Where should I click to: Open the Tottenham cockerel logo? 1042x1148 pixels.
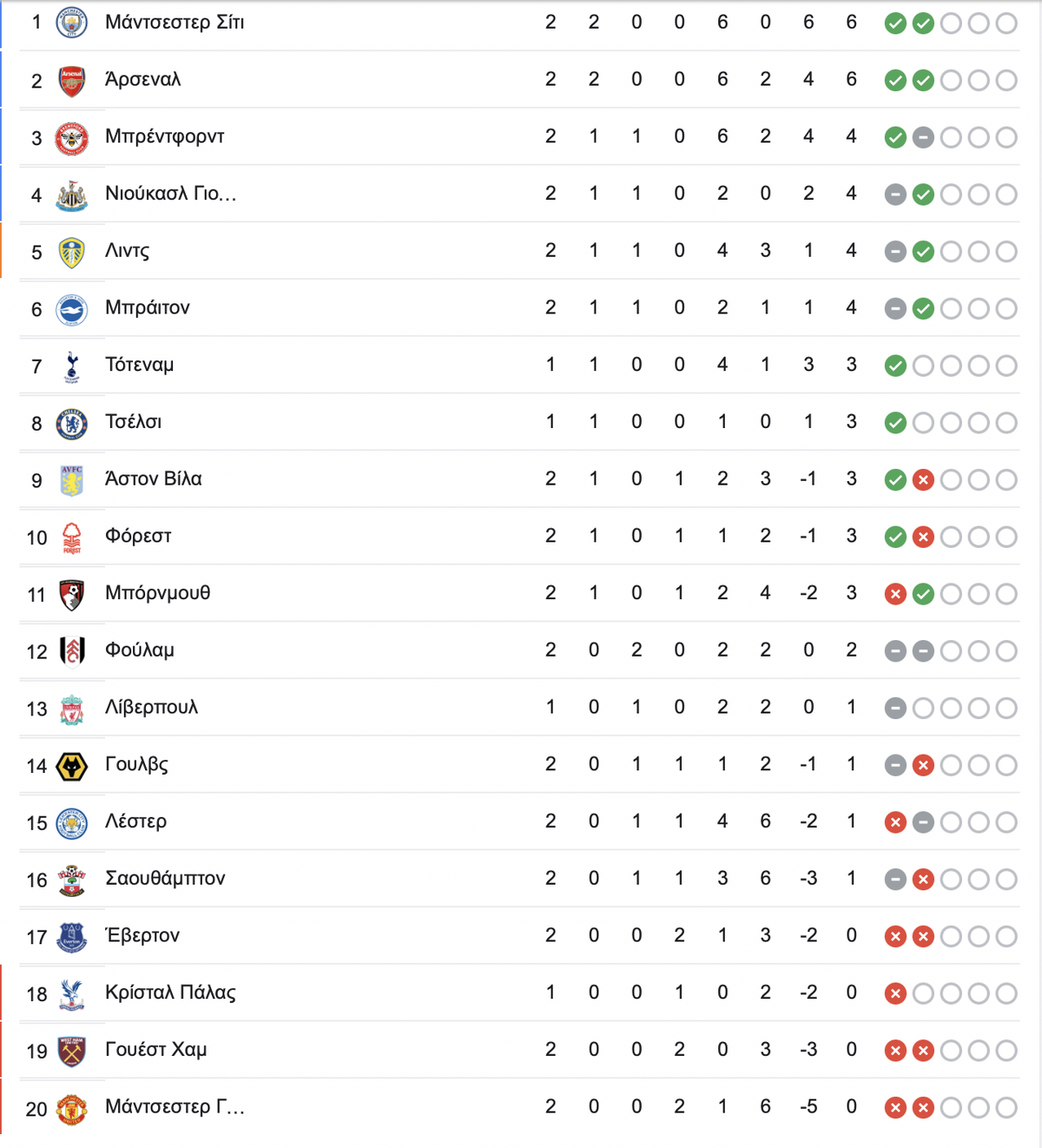click(x=72, y=366)
